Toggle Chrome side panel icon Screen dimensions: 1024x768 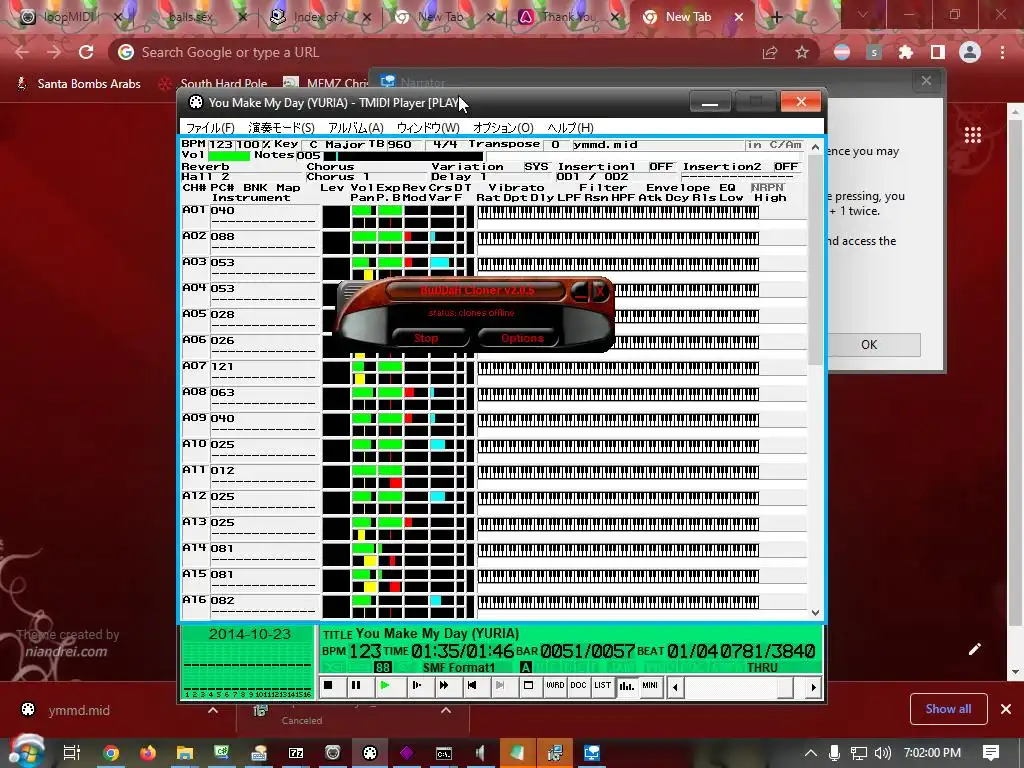[x=938, y=52]
